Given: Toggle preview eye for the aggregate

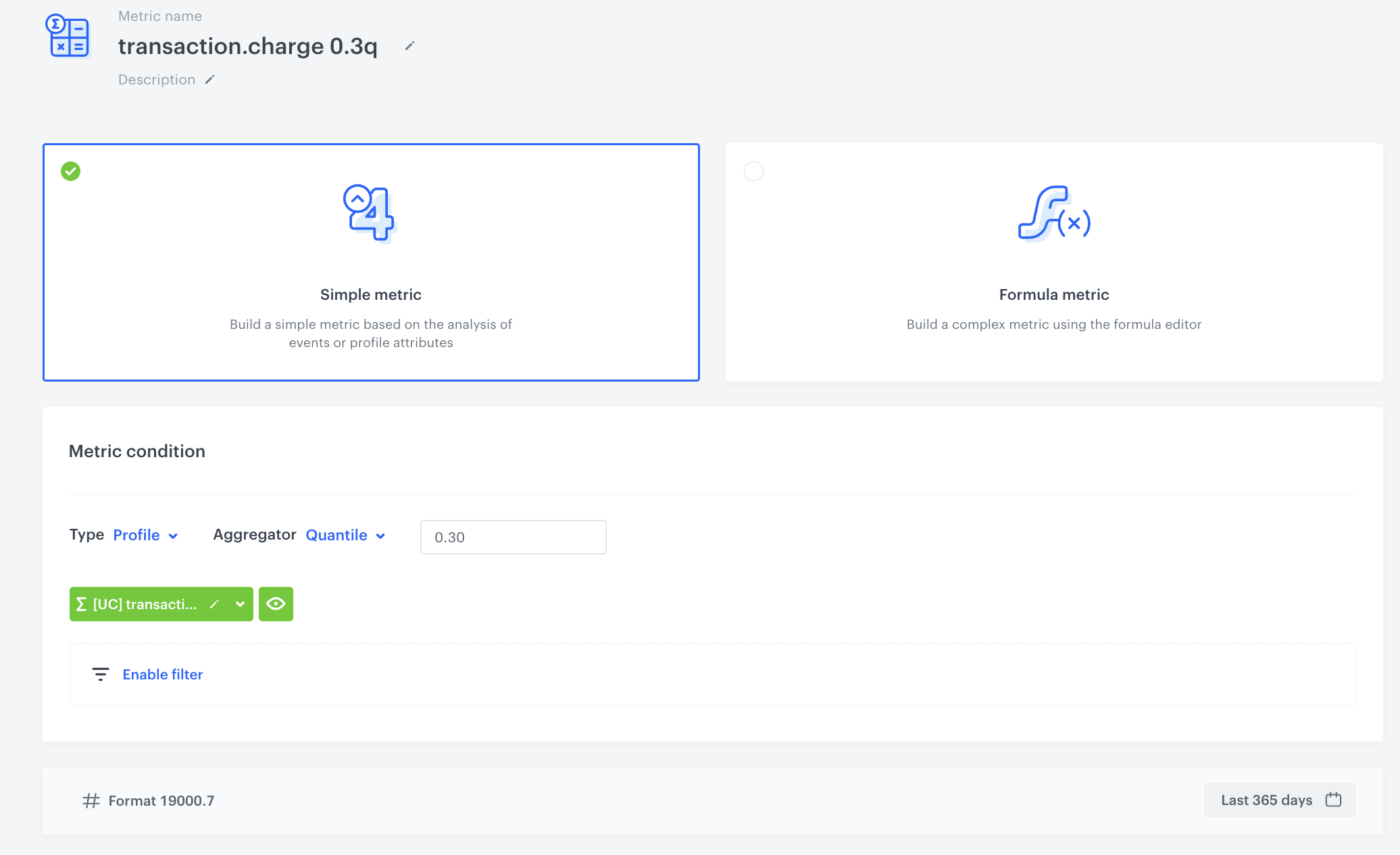Looking at the screenshot, I should 276,604.
